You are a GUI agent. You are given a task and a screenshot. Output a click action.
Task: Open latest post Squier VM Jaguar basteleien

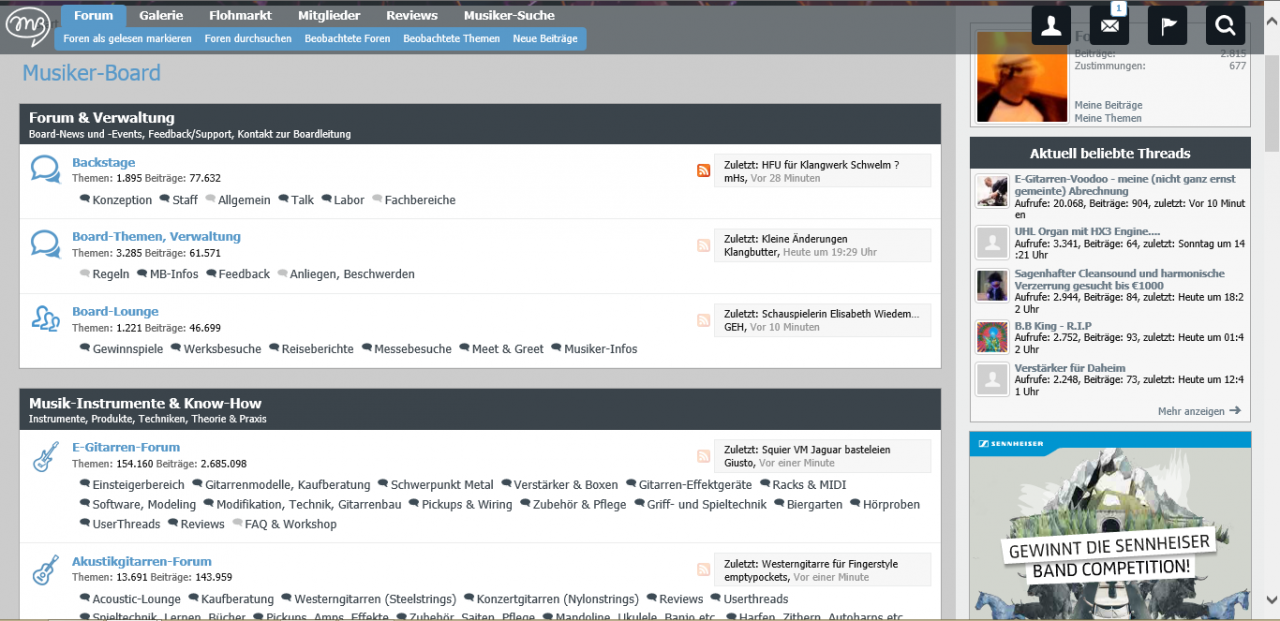pos(826,450)
